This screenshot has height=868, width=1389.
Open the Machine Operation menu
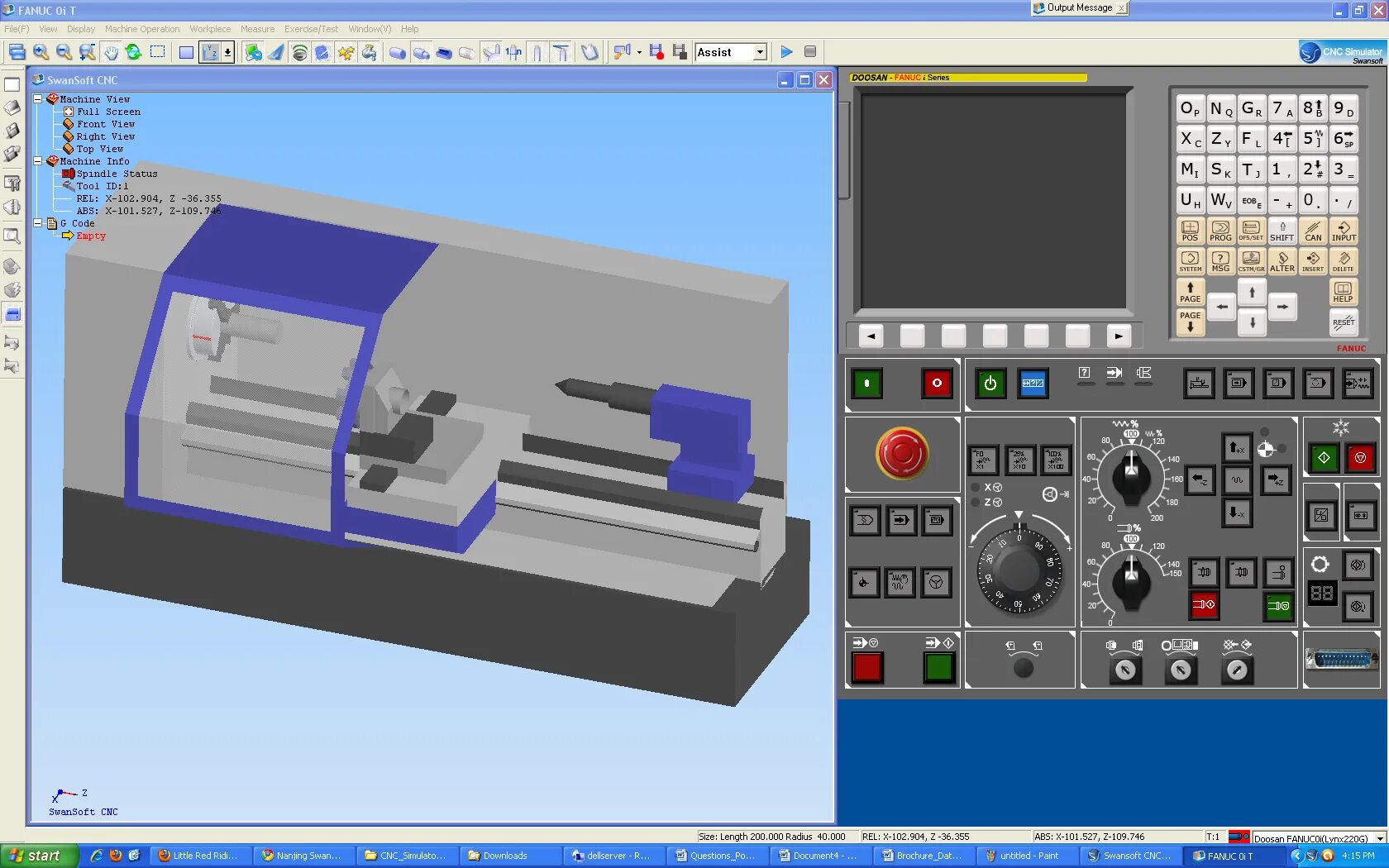point(142,29)
